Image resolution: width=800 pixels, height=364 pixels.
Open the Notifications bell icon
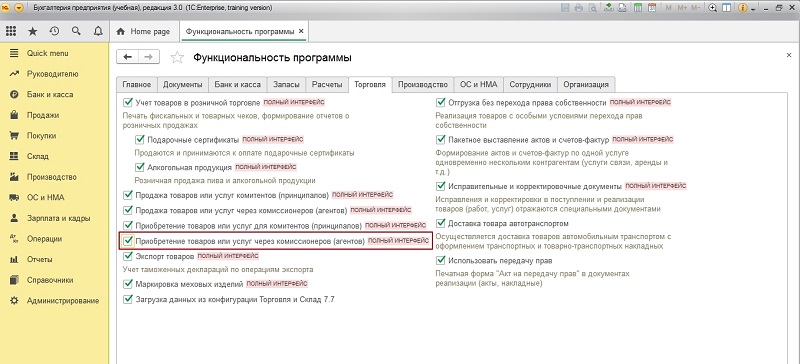point(98,32)
